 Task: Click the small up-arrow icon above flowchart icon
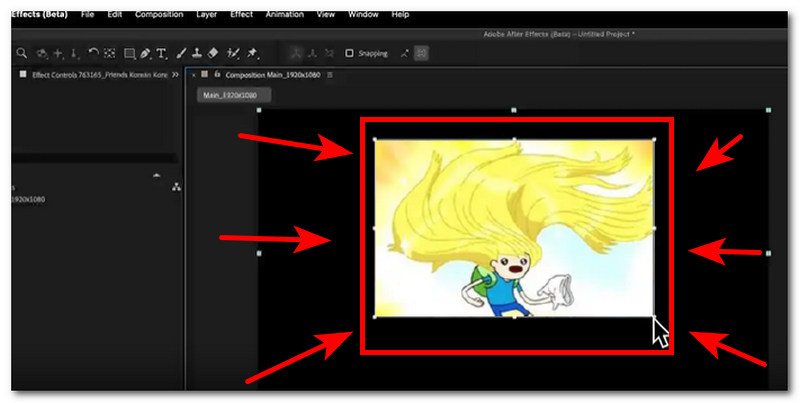click(157, 176)
